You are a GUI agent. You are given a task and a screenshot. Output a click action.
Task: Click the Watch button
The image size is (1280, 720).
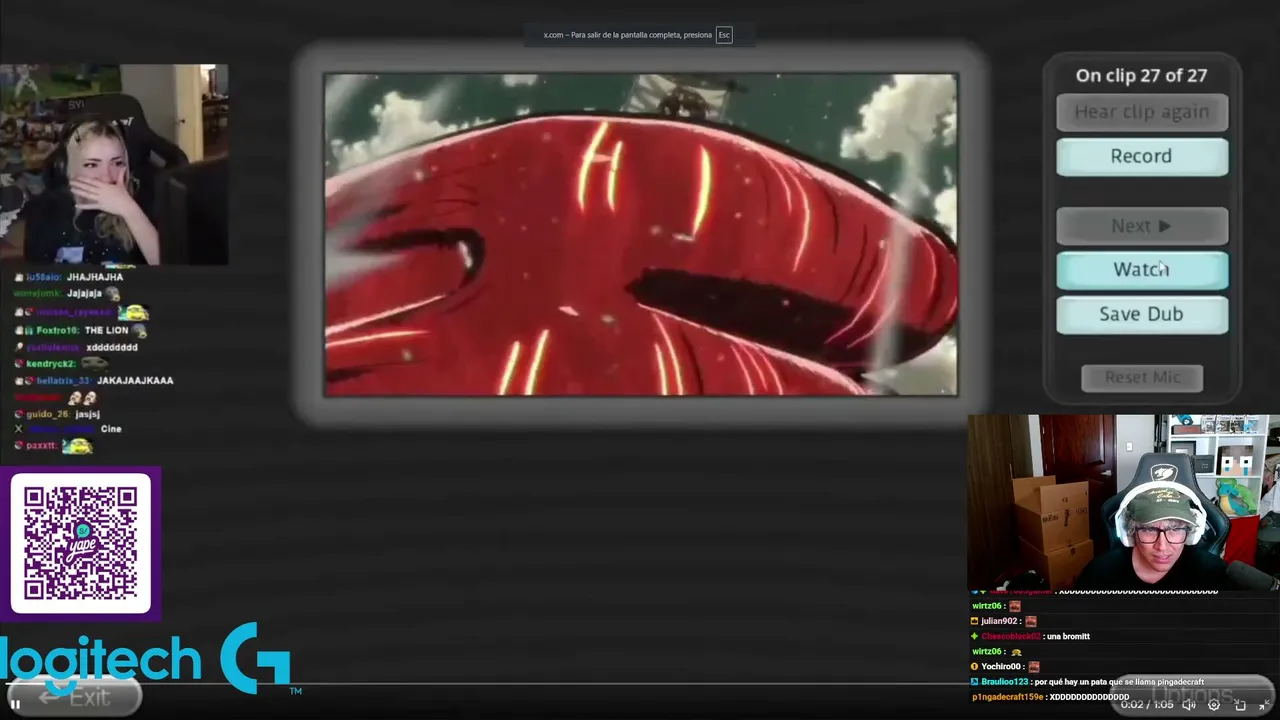pyautogui.click(x=1142, y=270)
